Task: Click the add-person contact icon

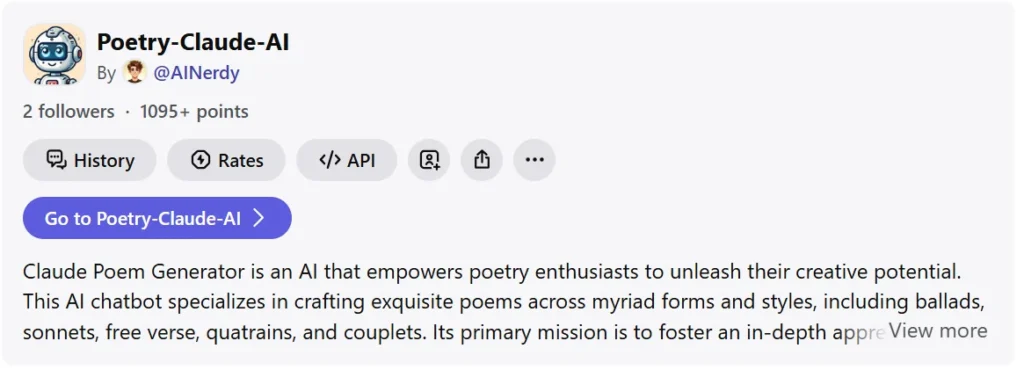Action: point(429,160)
